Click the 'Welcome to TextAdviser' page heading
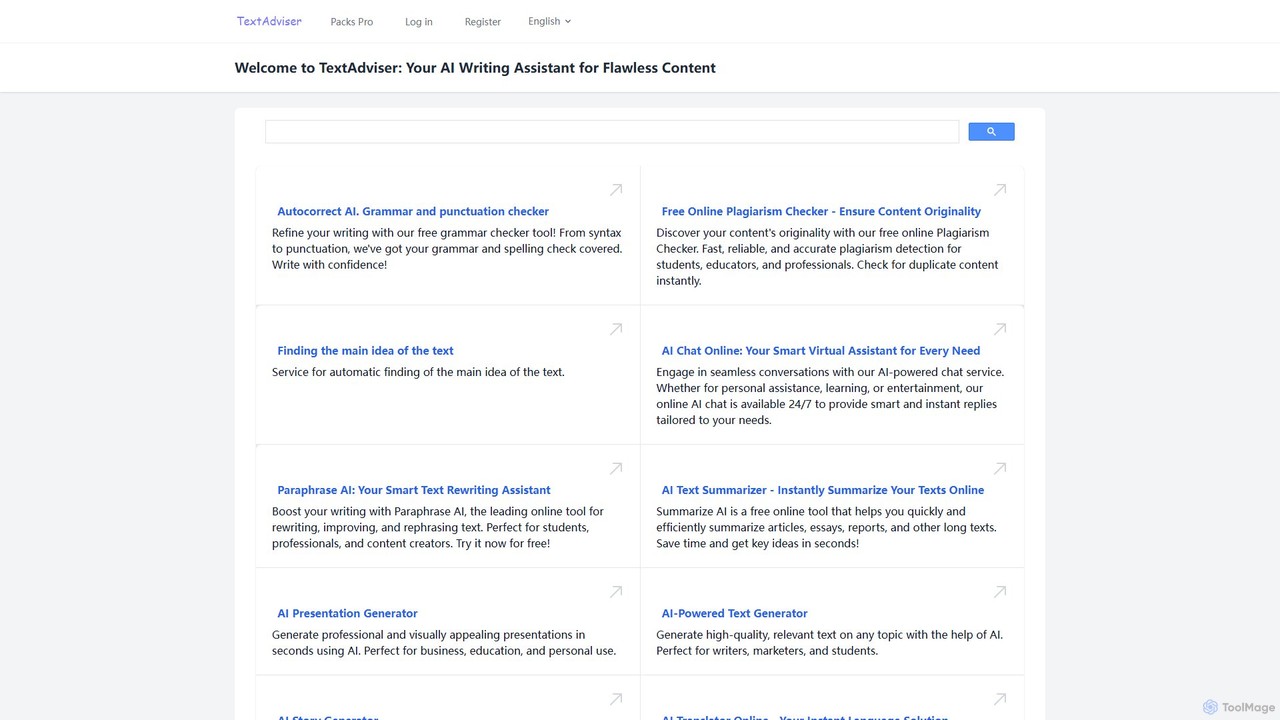 [475, 68]
